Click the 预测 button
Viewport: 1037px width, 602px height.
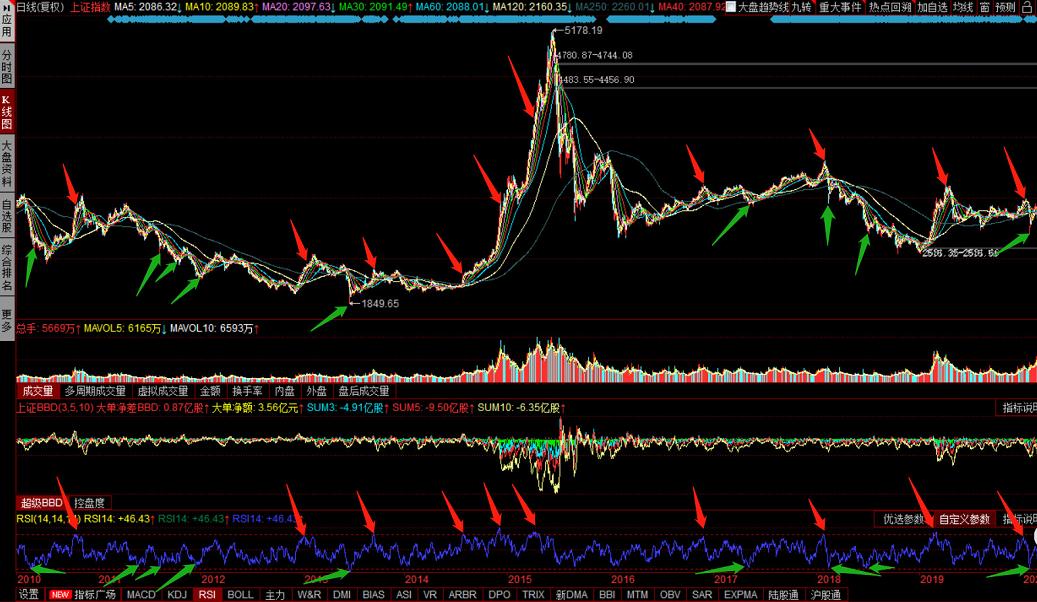point(1005,7)
